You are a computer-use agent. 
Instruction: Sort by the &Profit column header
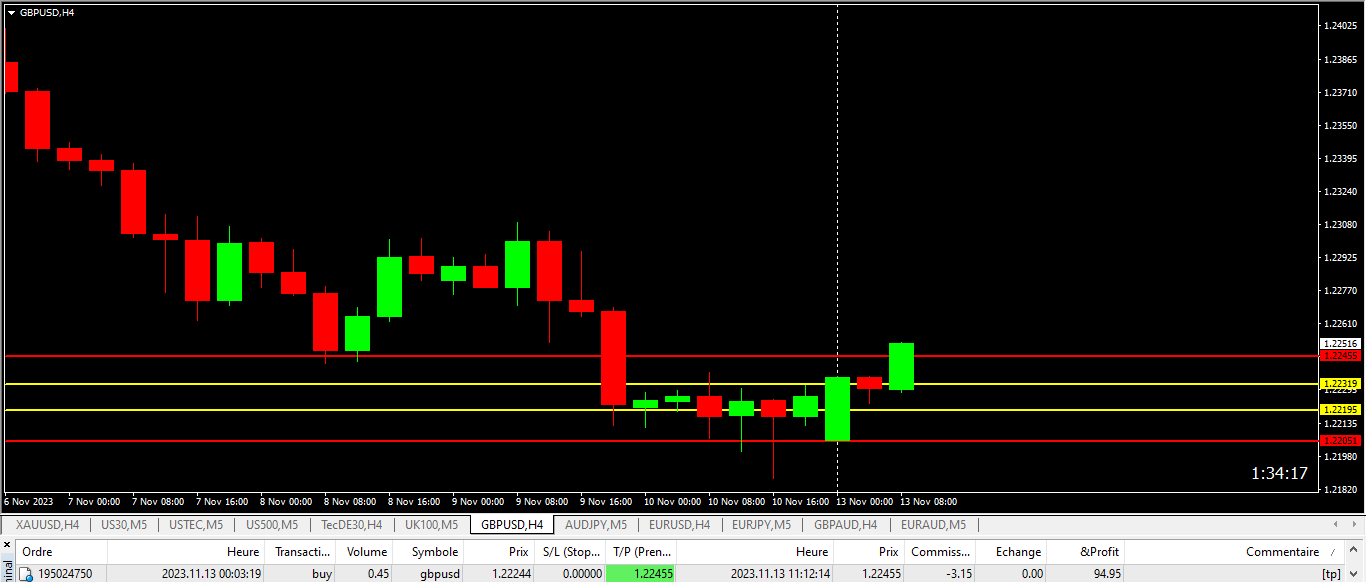(1087, 552)
